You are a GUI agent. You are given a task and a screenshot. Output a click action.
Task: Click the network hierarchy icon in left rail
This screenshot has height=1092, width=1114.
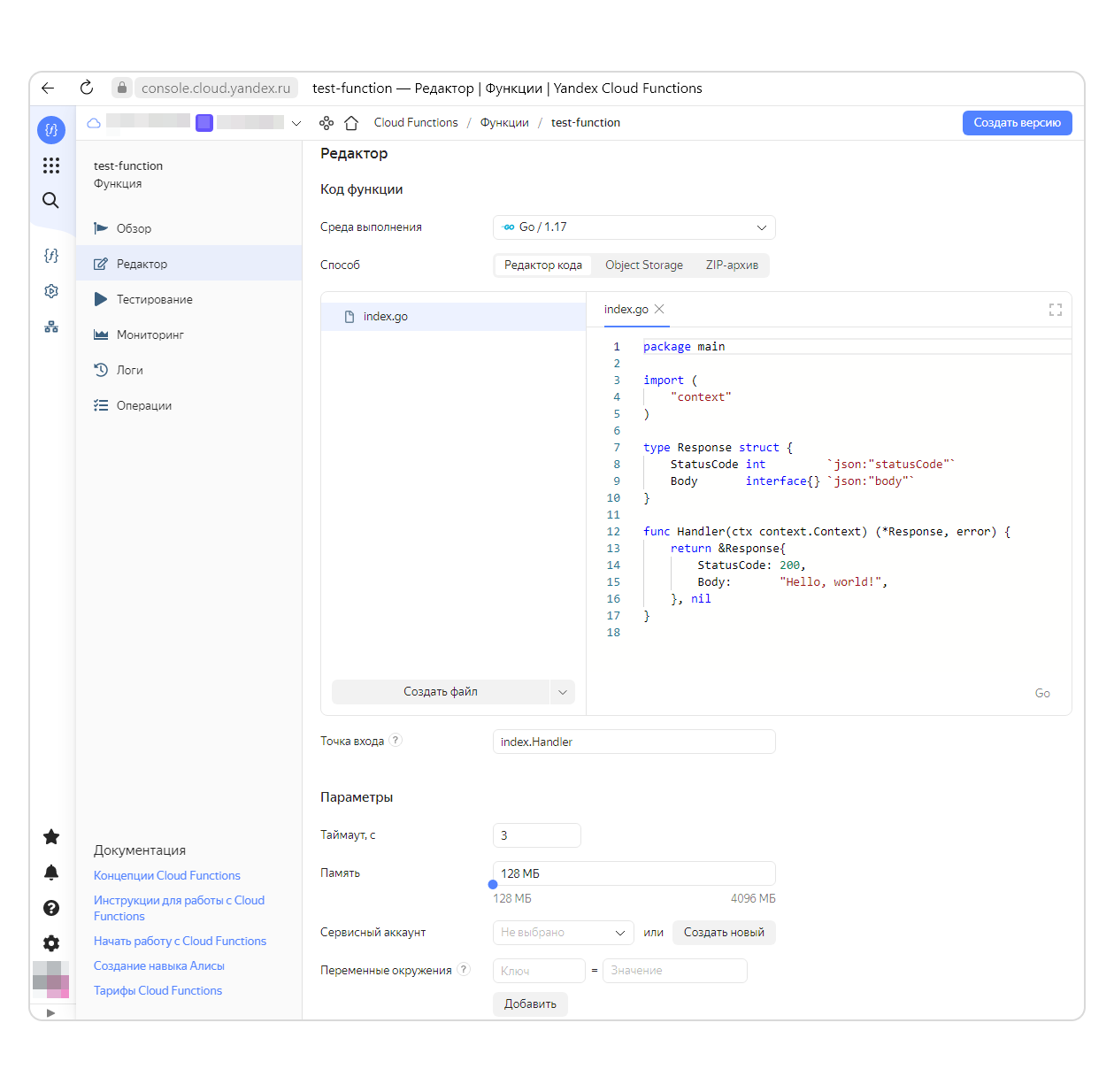[x=51, y=327]
